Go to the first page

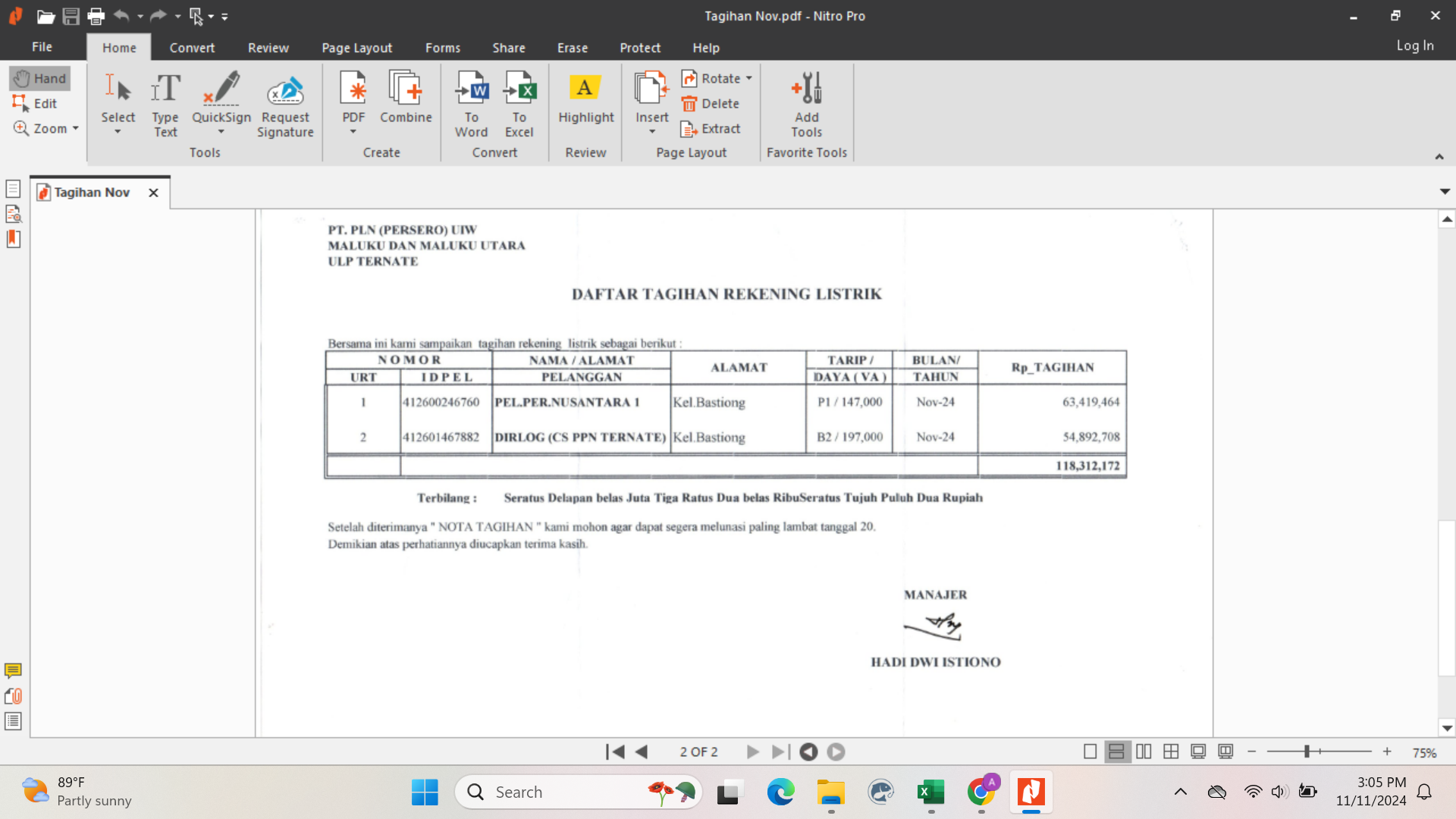[x=615, y=752]
